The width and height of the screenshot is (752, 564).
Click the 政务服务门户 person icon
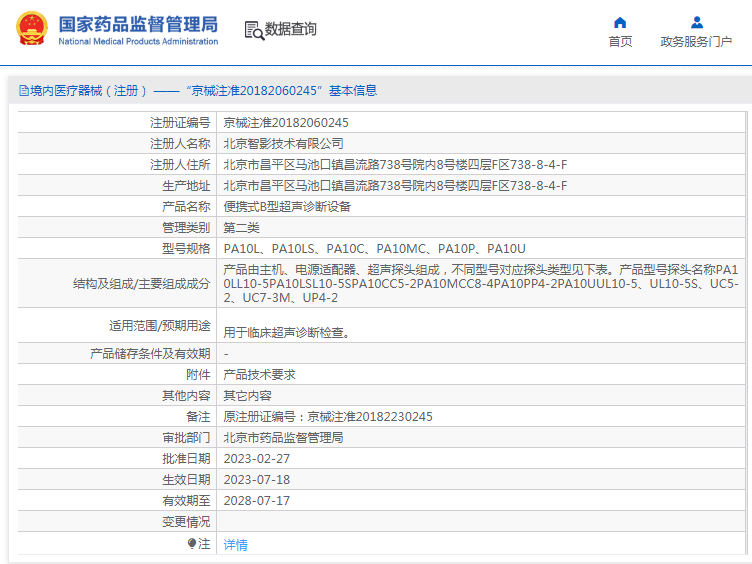pyautogui.click(x=696, y=22)
